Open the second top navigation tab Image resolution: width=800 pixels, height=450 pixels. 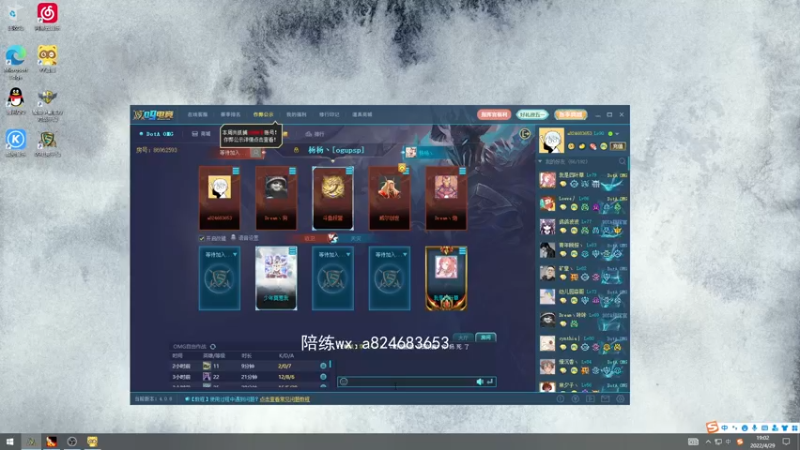230,115
